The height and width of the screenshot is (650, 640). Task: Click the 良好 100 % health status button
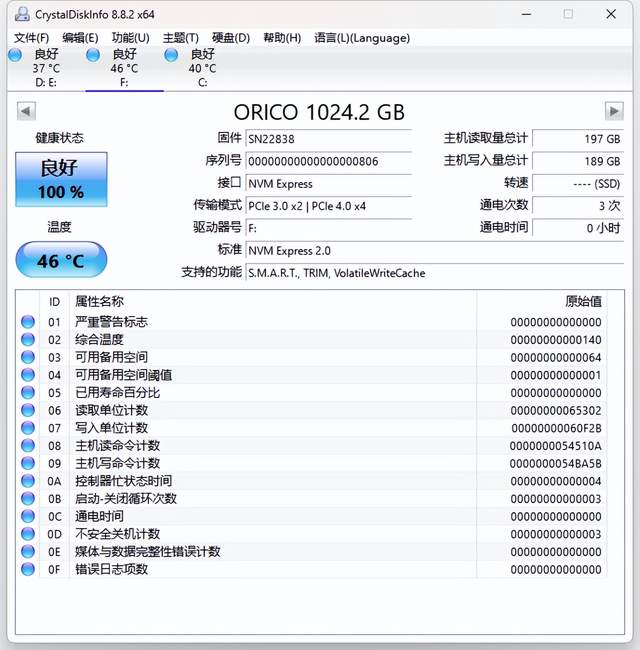click(x=61, y=179)
